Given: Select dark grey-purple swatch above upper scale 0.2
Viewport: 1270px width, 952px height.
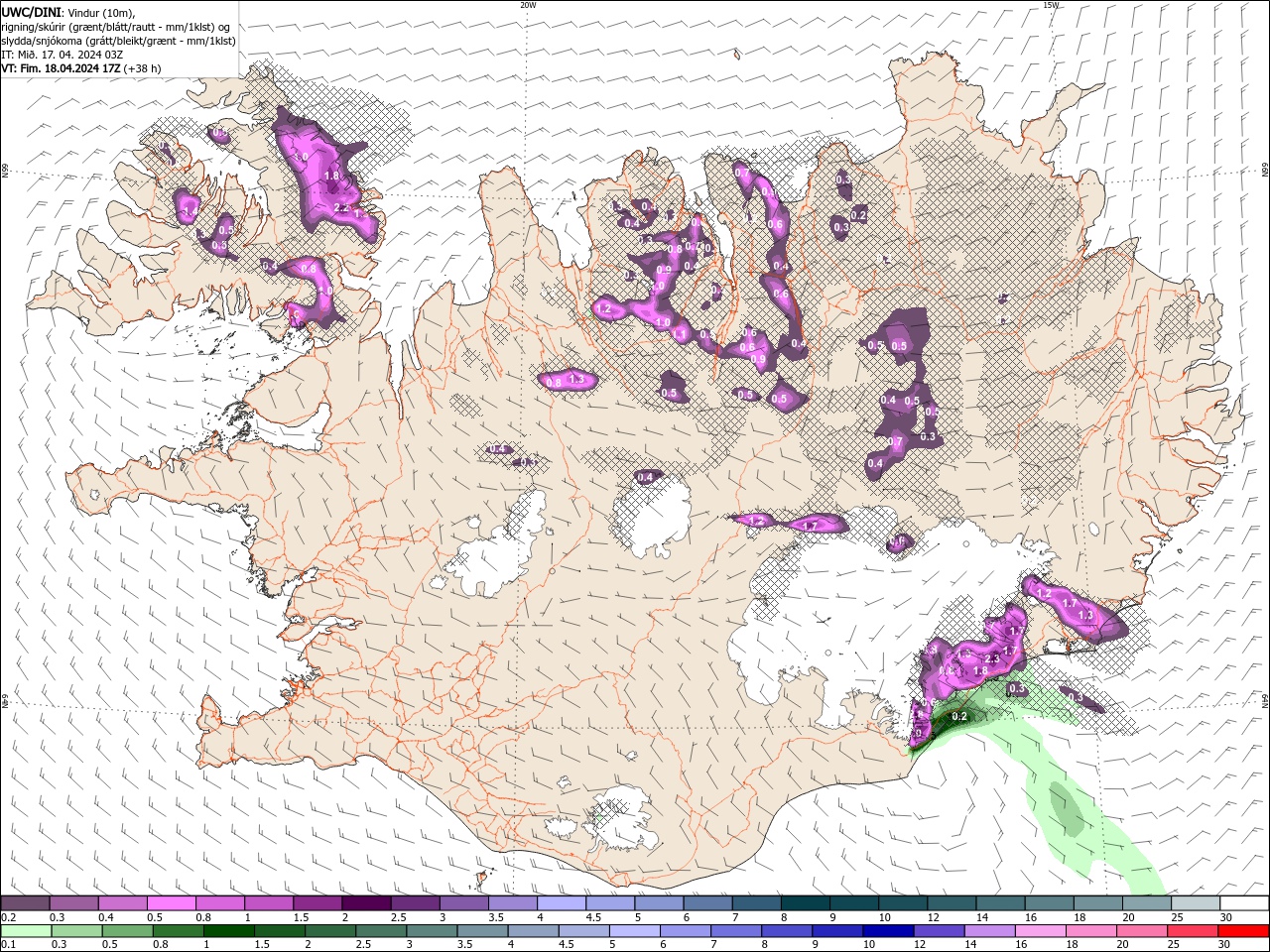Looking at the screenshot, I should (x=25, y=903).
